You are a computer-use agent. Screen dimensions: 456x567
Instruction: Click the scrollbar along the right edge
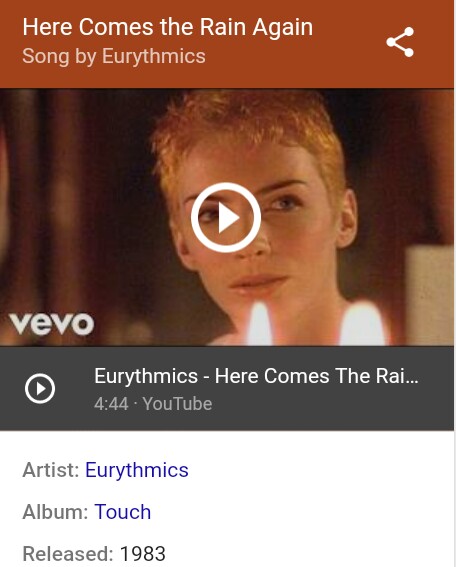[455, 284]
